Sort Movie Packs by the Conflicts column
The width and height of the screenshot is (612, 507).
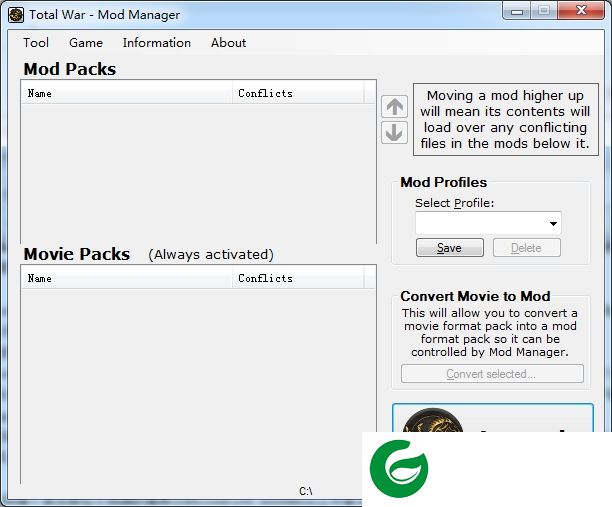[x=298, y=278]
